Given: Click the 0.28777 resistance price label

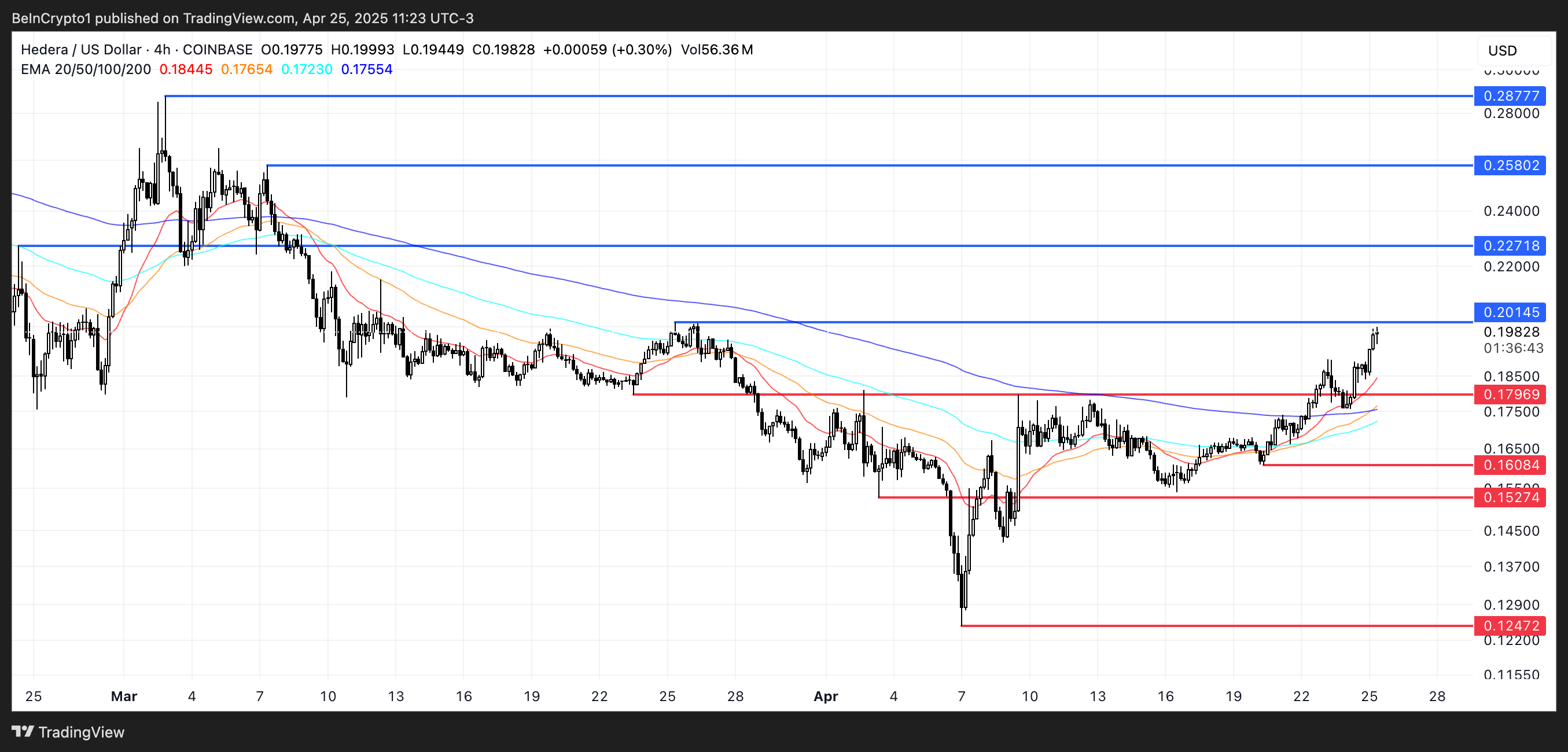Looking at the screenshot, I should pos(1510,96).
